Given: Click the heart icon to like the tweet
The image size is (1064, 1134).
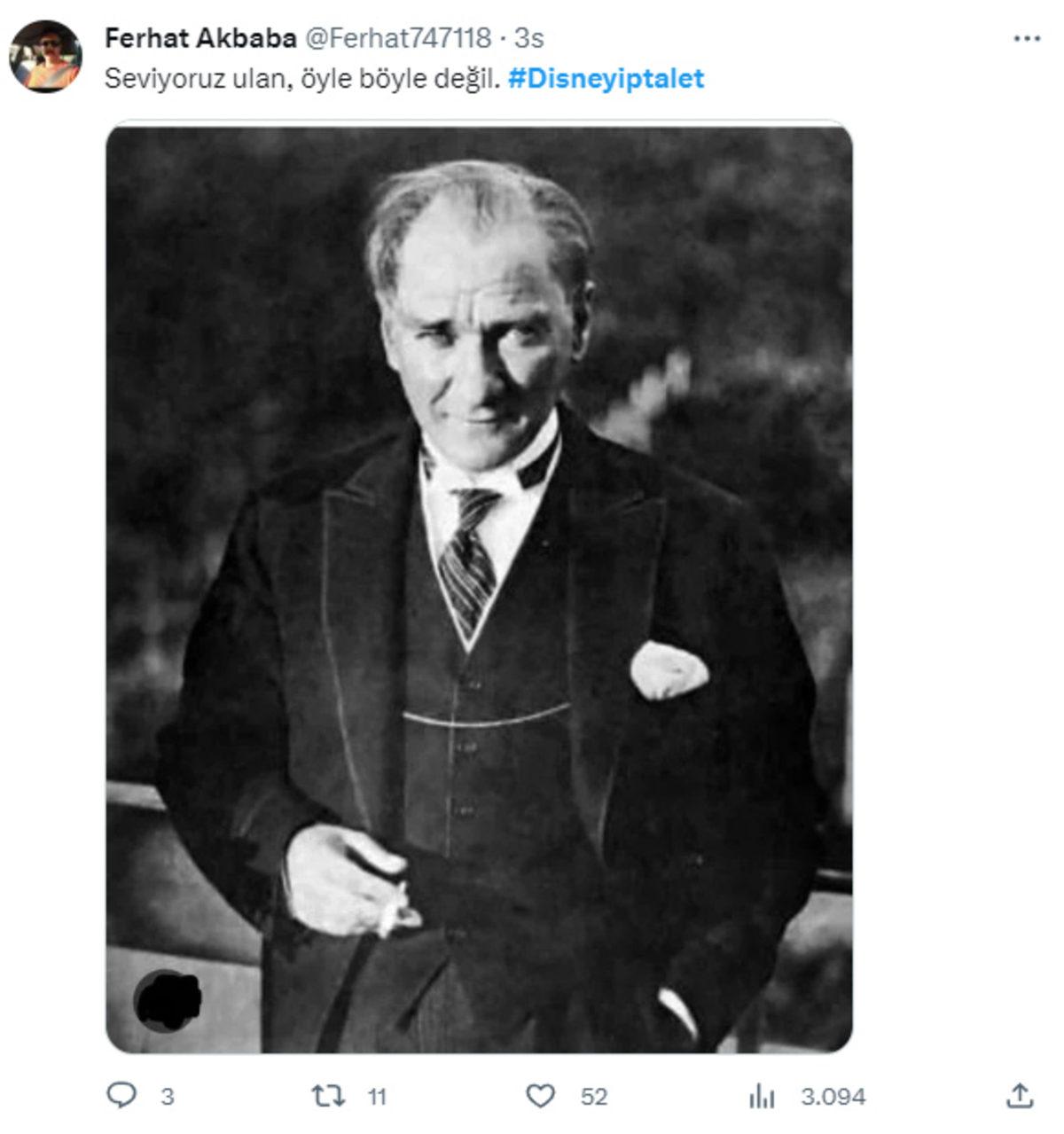Looking at the screenshot, I should [x=540, y=1095].
